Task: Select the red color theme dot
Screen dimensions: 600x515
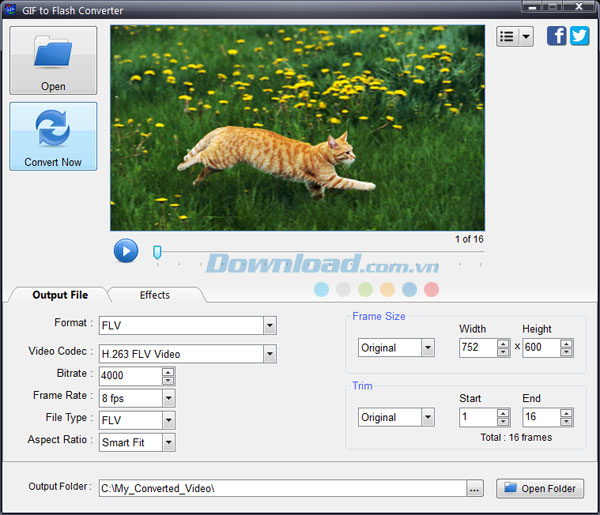Action: point(431,289)
